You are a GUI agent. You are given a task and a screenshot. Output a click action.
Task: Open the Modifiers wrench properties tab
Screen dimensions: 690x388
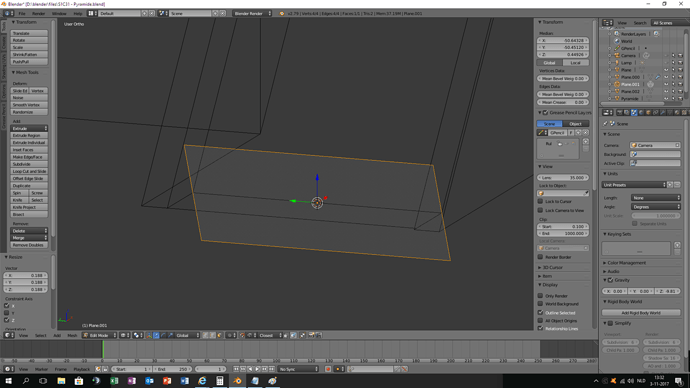[x=662, y=113]
